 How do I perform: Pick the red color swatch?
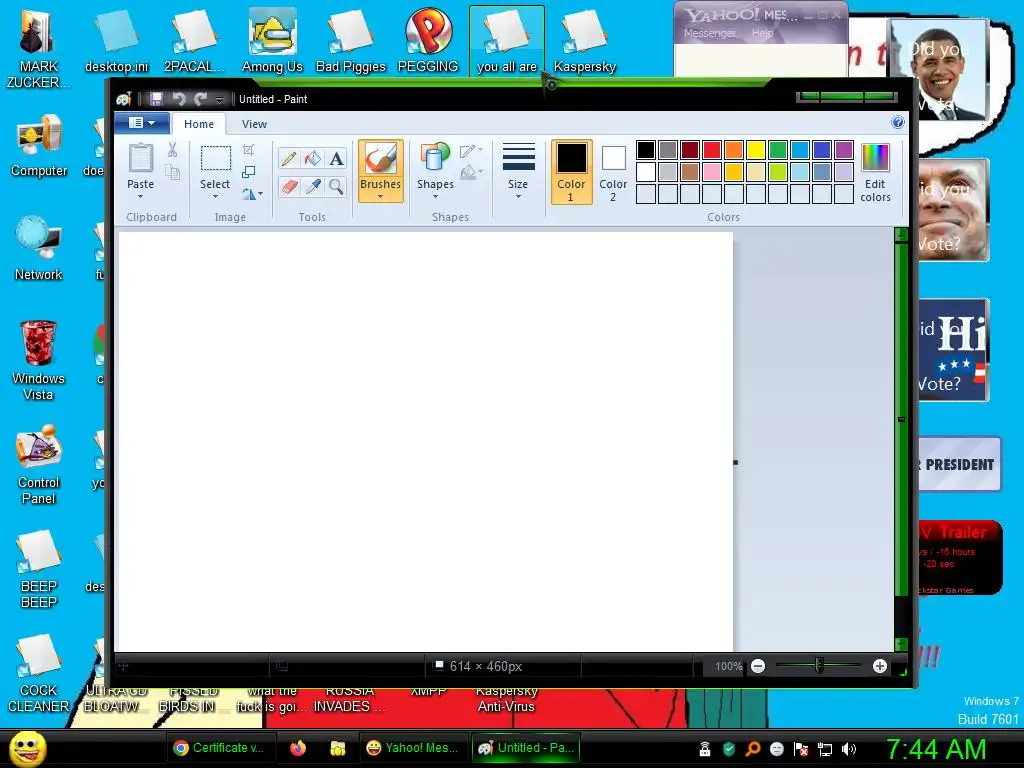point(712,150)
